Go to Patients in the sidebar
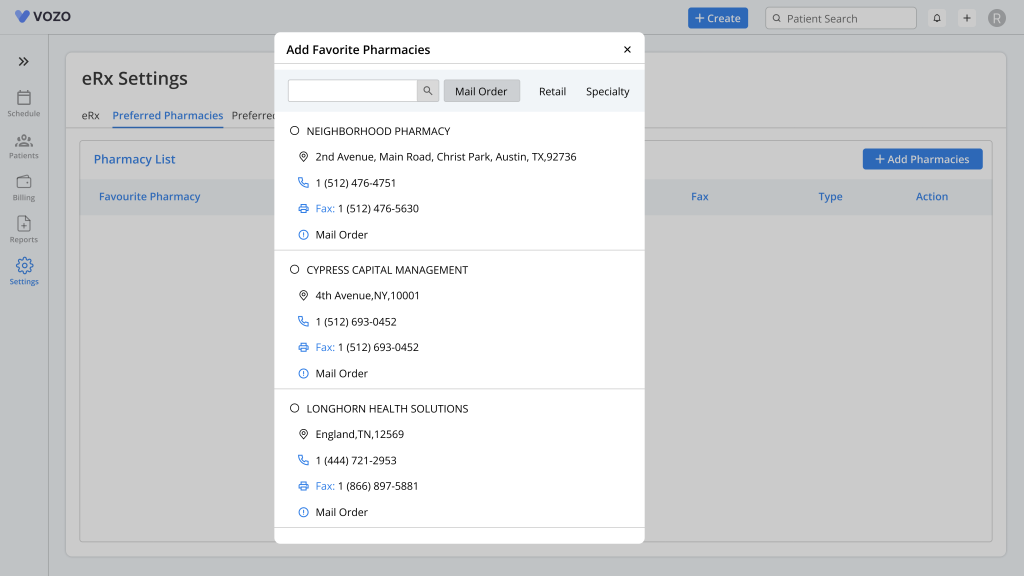1024x576 pixels. tap(24, 145)
